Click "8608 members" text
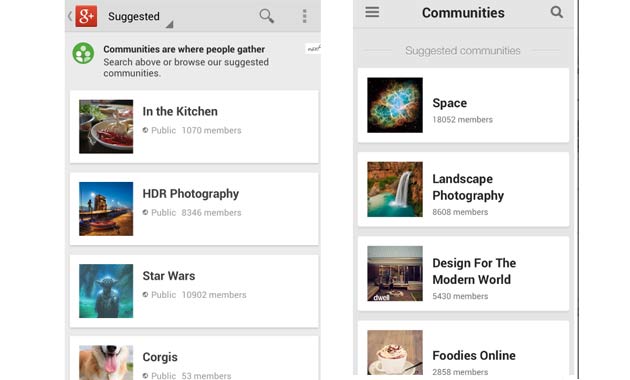Screen dimensions: 630x380 coord(460,212)
